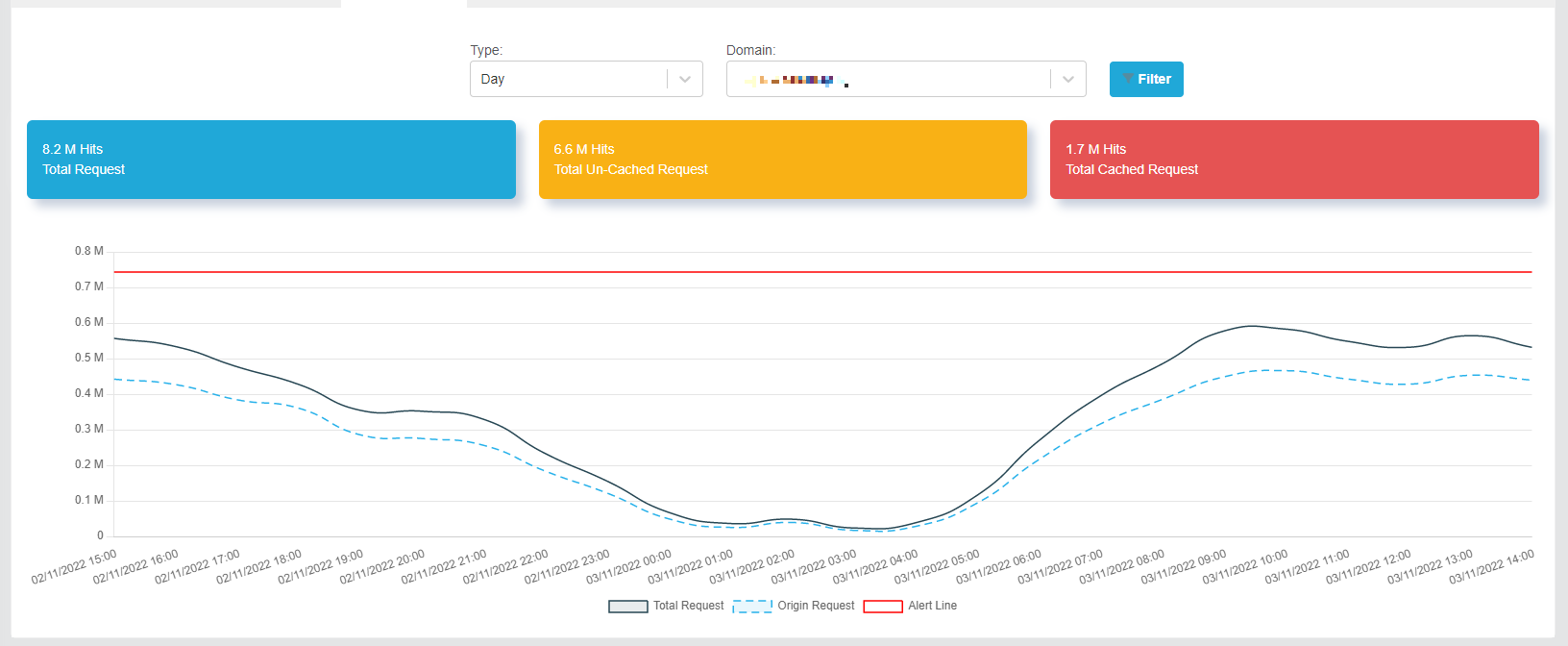Expand the Type dropdown chevron arrow
1568x646 pixels.
pos(685,79)
